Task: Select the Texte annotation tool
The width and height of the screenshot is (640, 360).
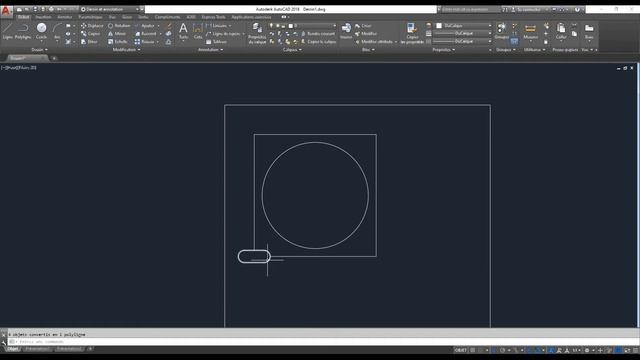Action: pyautogui.click(x=183, y=31)
